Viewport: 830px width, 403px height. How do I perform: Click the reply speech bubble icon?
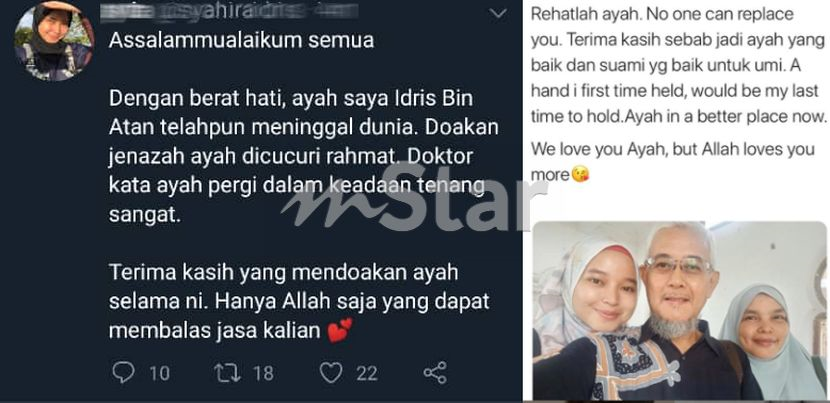click(x=123, y=373)
